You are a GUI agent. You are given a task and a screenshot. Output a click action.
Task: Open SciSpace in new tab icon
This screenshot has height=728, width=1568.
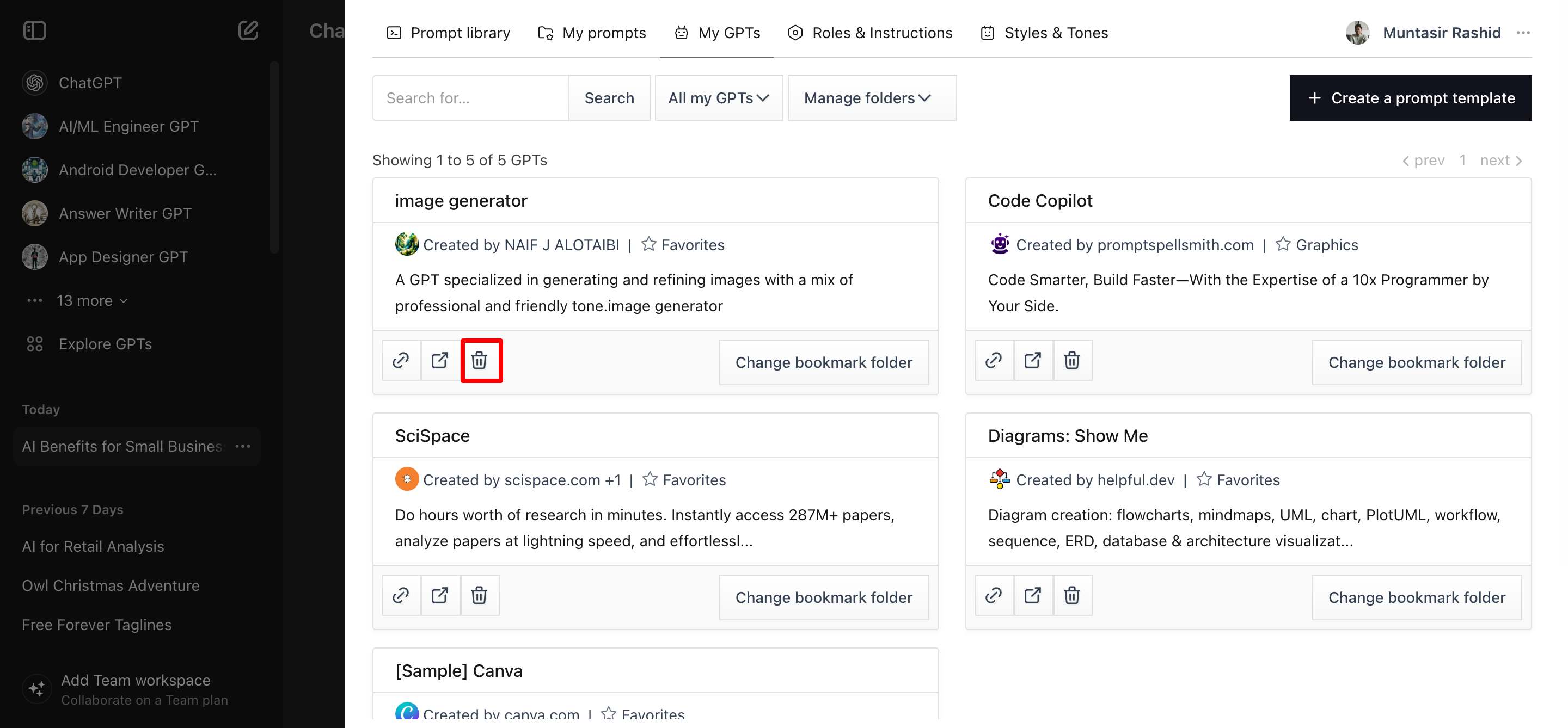click(x=439, y=595)
